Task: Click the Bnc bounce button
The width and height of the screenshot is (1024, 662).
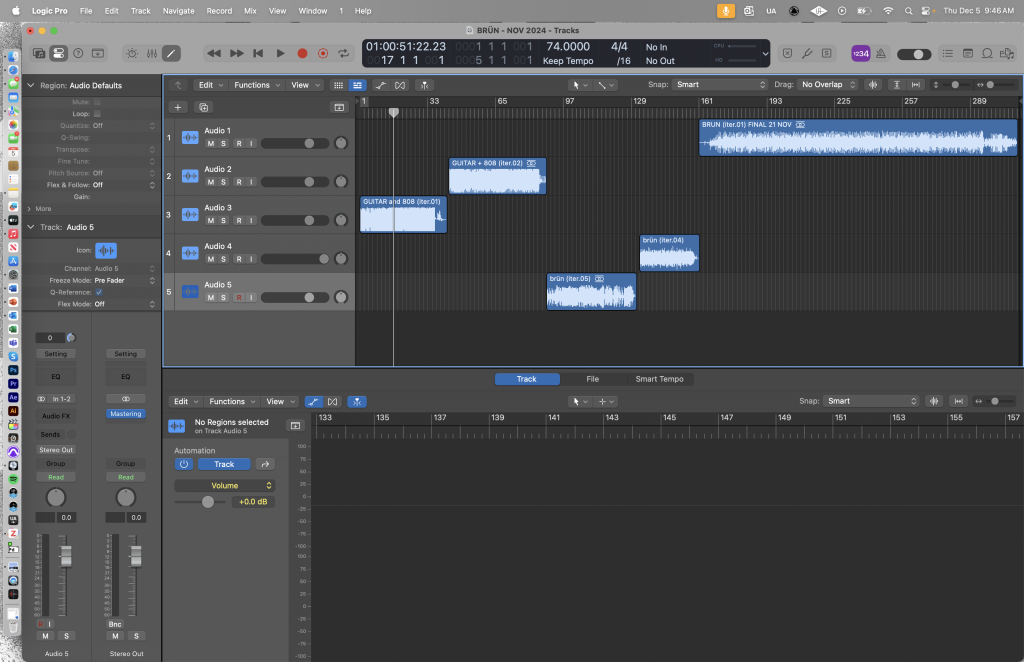Action: [x=115, y=624]
